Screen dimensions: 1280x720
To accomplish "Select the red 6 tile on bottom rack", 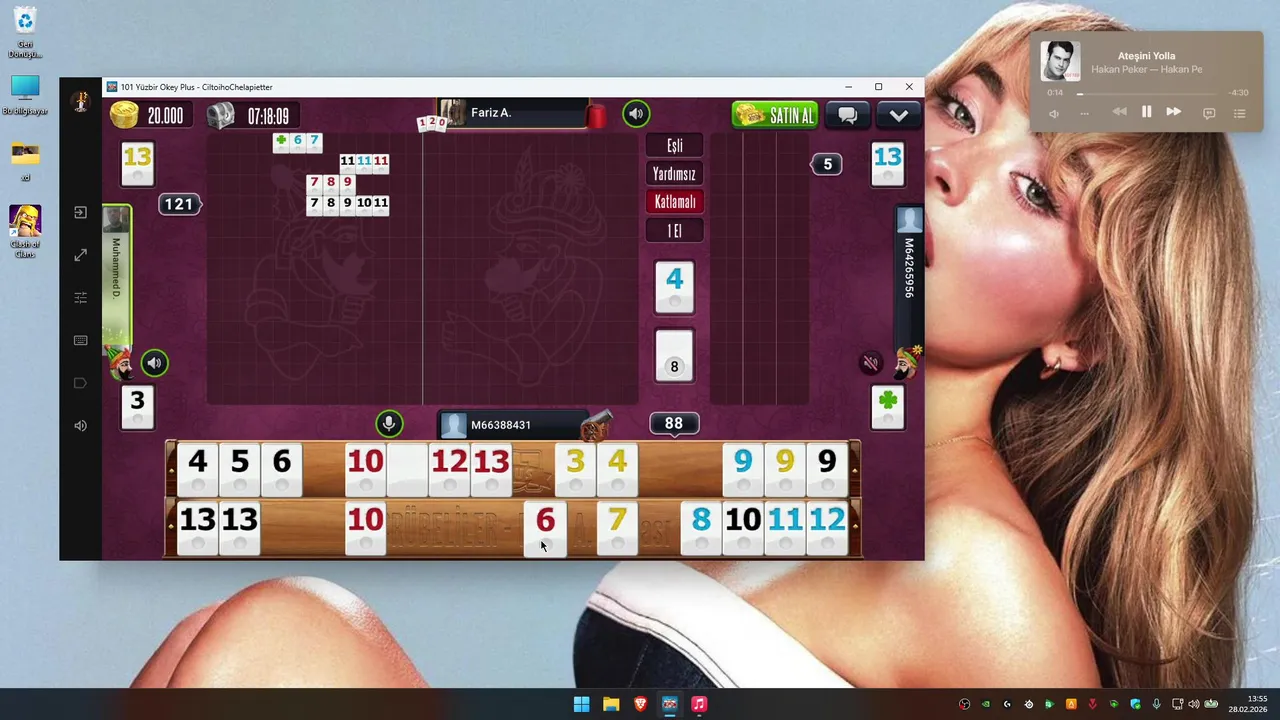I will click(x=545, y=528).
